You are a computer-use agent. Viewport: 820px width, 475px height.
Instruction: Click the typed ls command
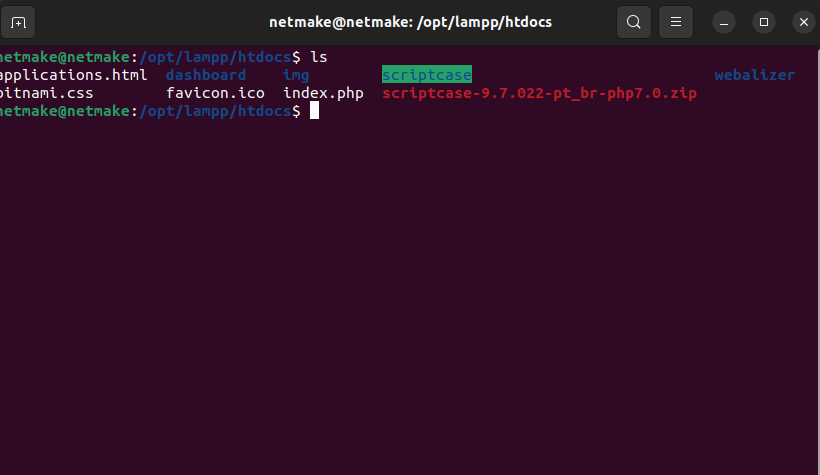pyautogui.click(x=318, y=57)
